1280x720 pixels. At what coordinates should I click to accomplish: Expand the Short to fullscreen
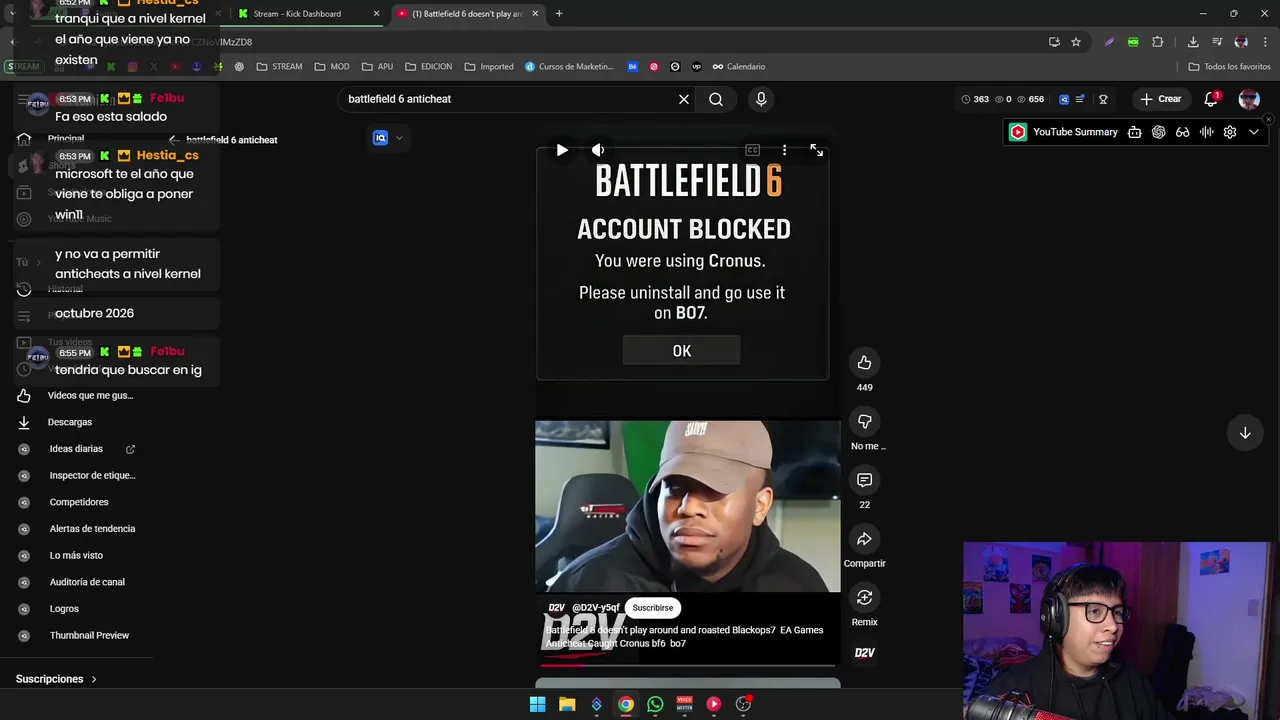[x=817, y=150]
